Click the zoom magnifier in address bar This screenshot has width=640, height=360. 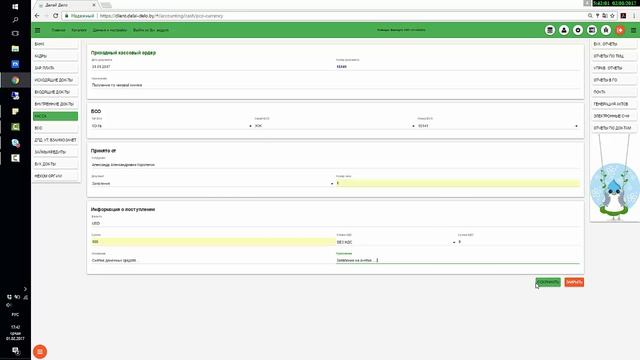coord(590,16)
